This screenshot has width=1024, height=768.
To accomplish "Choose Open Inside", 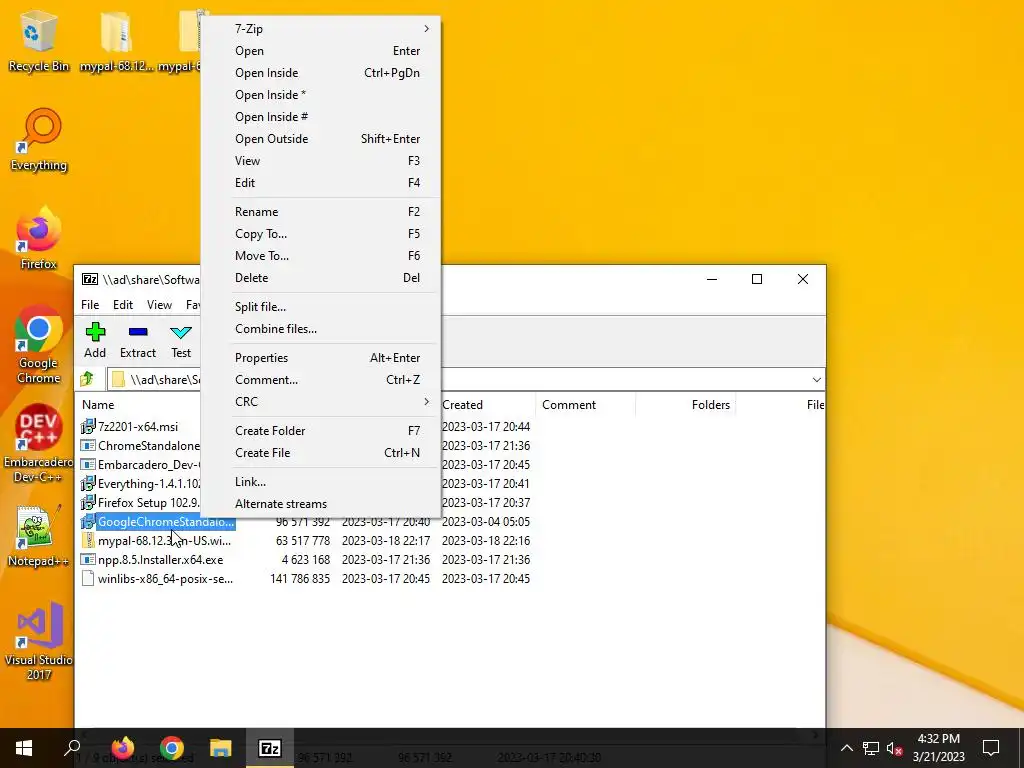I will 321,72.
